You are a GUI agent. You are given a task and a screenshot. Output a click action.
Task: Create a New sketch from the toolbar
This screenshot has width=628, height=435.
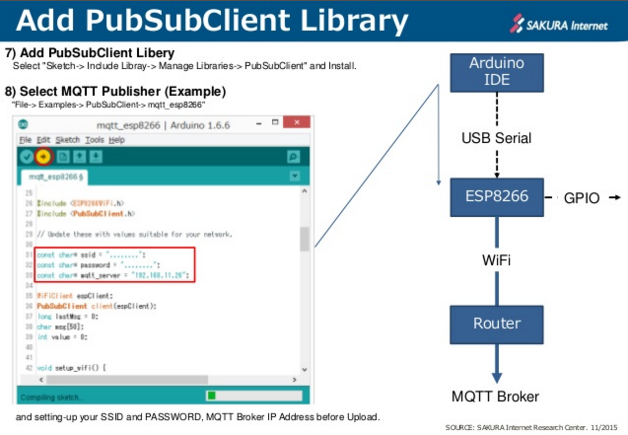pyautogui.click(x=63, y=157)
